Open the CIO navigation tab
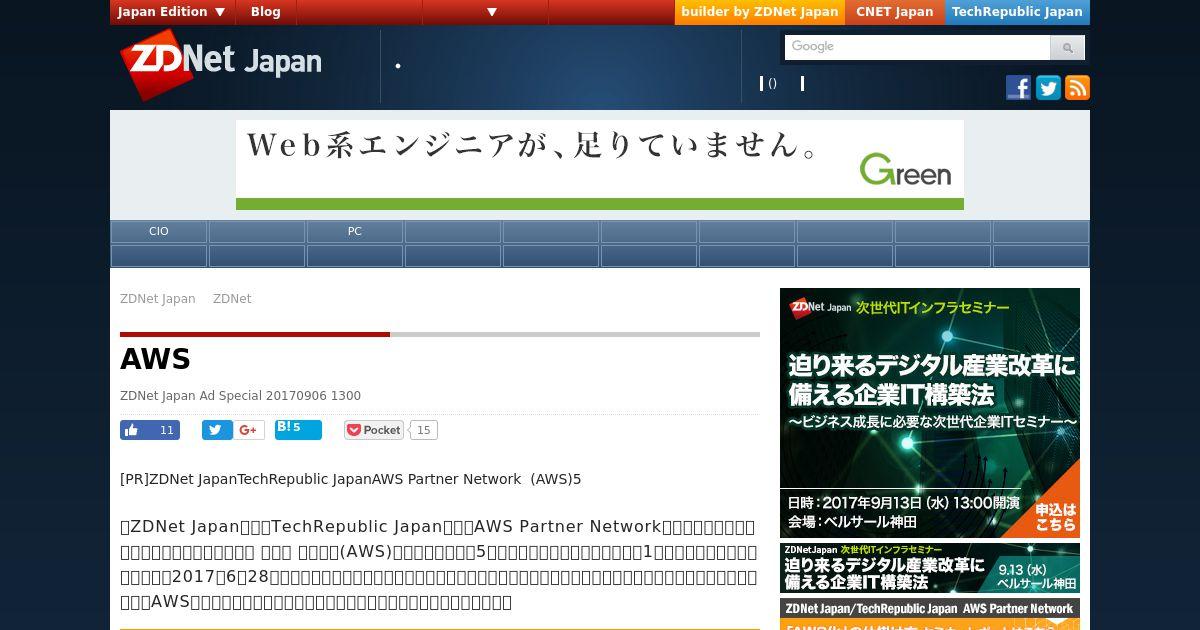Screen dimensions: 1200x630 point(159,231)
